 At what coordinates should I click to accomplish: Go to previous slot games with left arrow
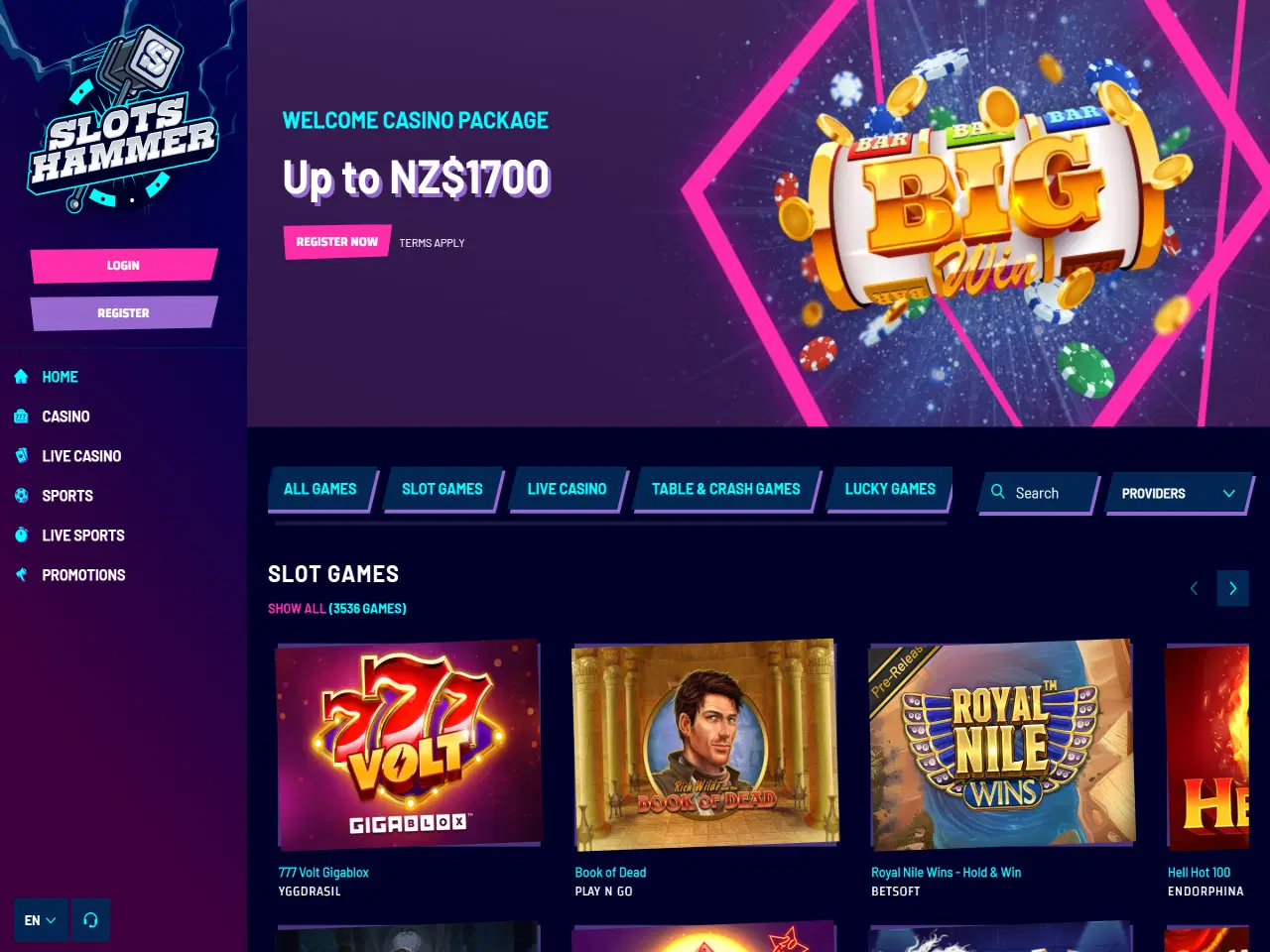[1194, 588]
